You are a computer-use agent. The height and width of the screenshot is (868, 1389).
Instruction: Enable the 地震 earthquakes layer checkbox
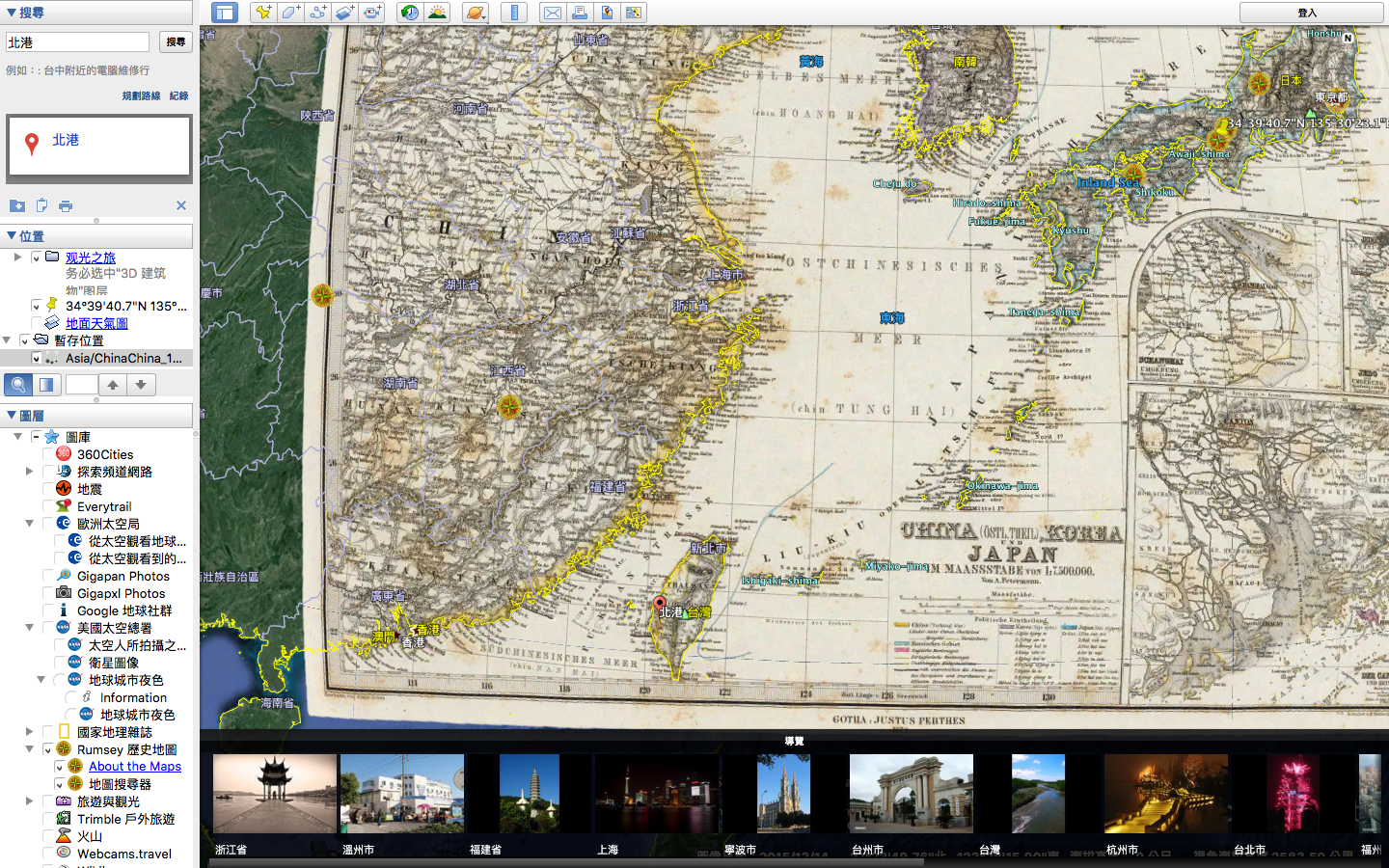(48, 489)
